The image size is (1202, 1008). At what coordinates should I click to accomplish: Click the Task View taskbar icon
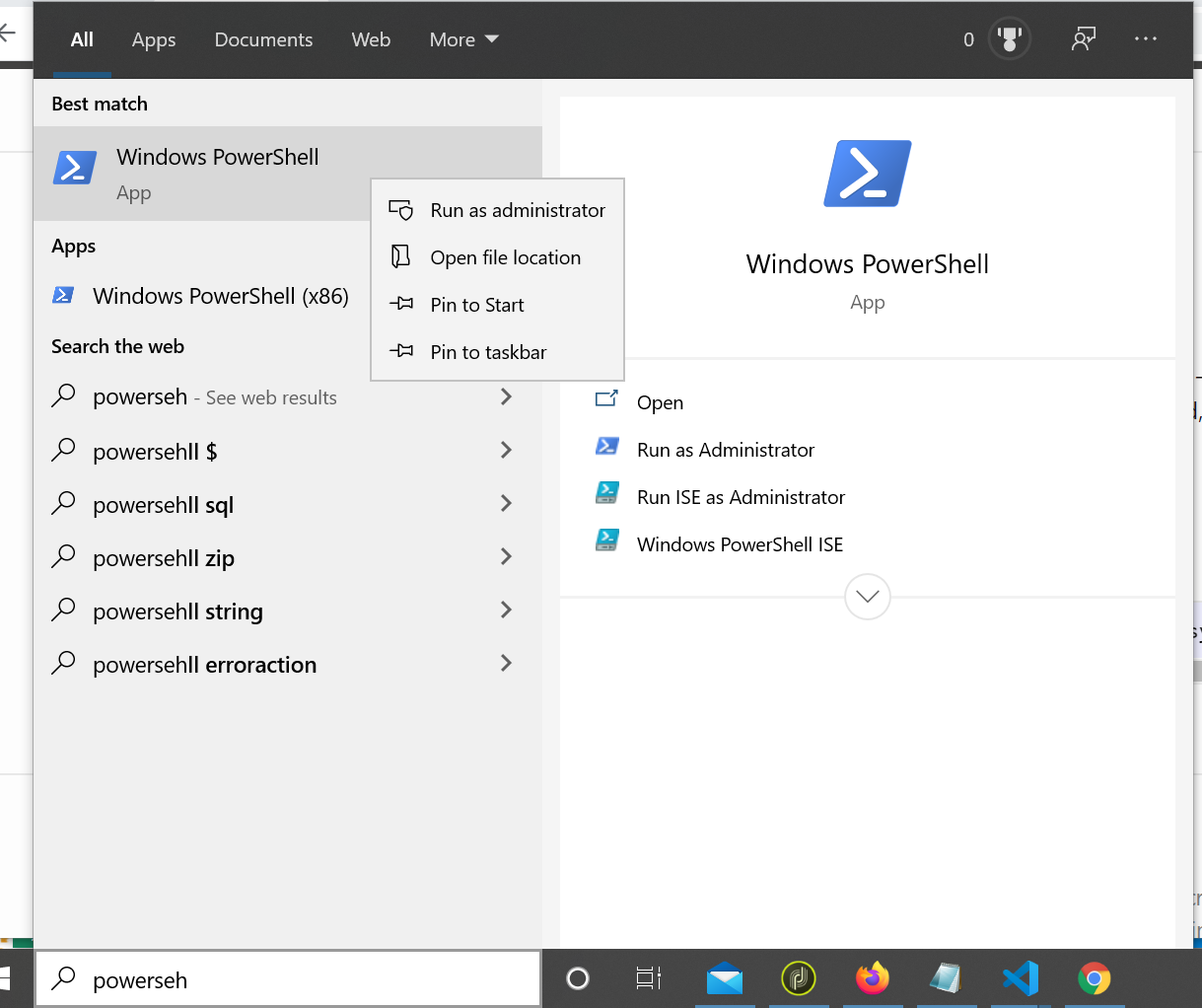coord(649,978)
